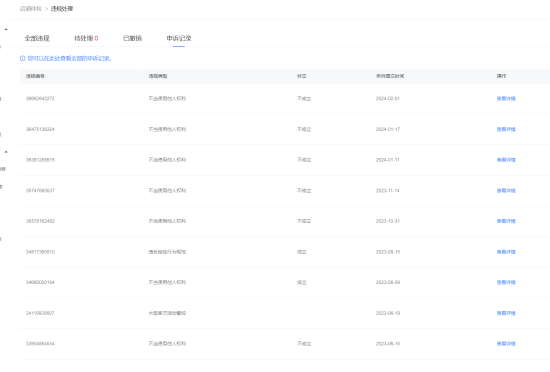The image size is (550, 372).
Task: View details of the 2023-11-14 appeal
Action: pyautogui.click(x=506, y=191)
